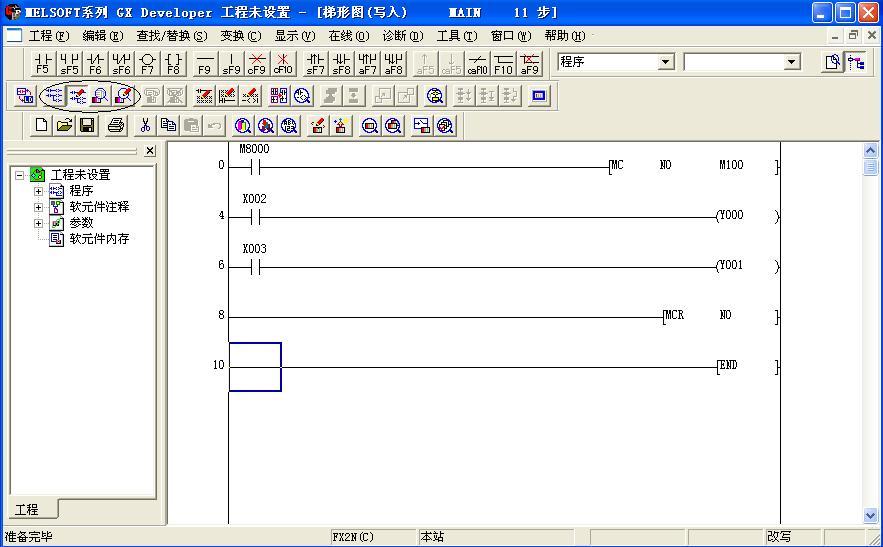883x547 pixels.
Task: Collapse the 工程未设置 root node
Action: [x=19, y=175]
